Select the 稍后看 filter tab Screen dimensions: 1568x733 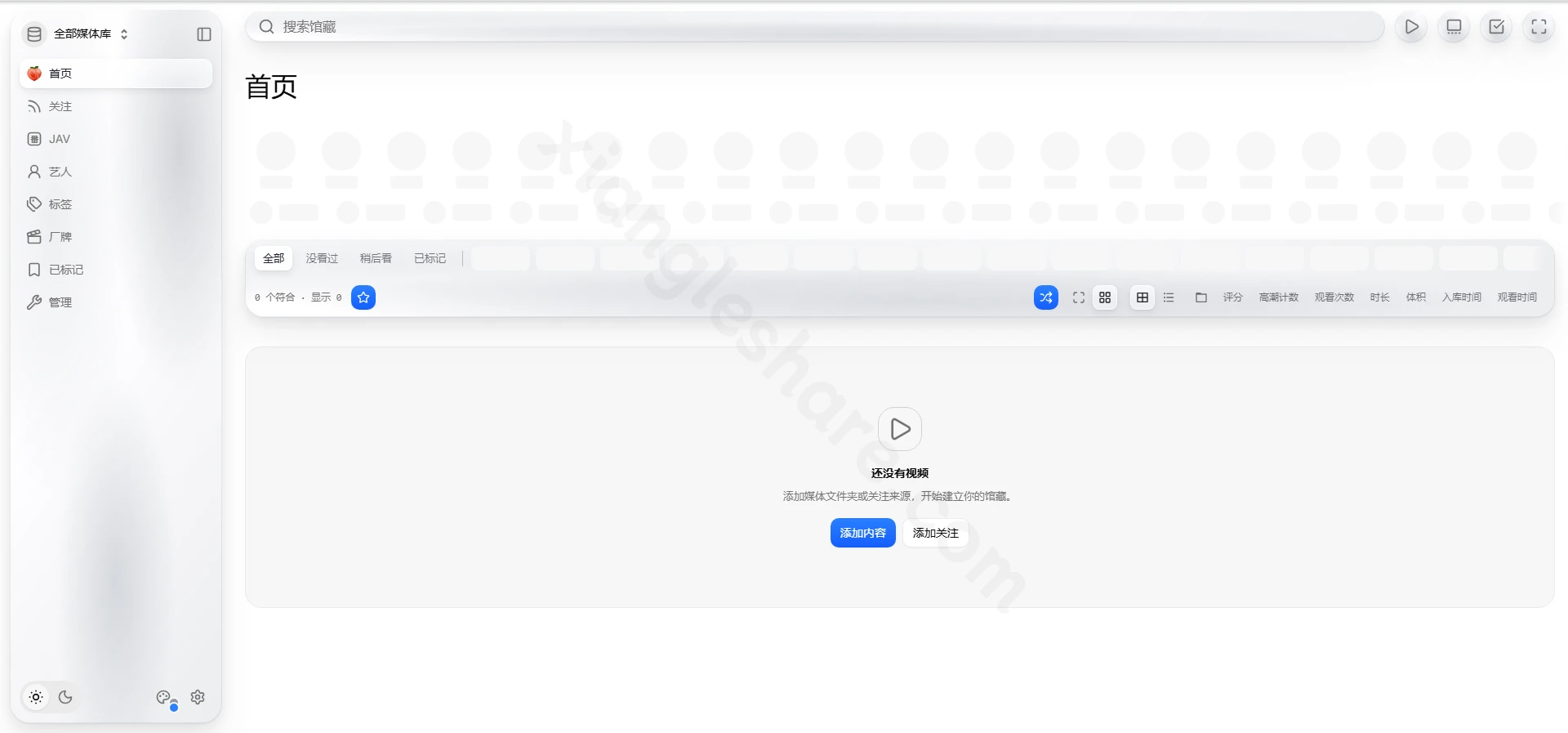pyautogui.click(x=376, y=258)
